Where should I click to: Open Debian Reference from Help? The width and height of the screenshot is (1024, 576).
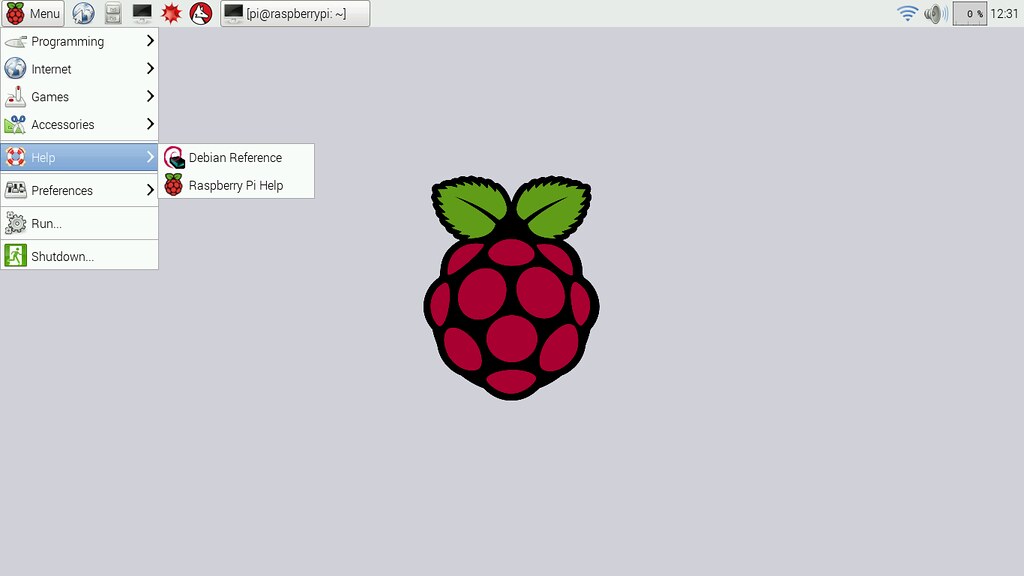235,158
